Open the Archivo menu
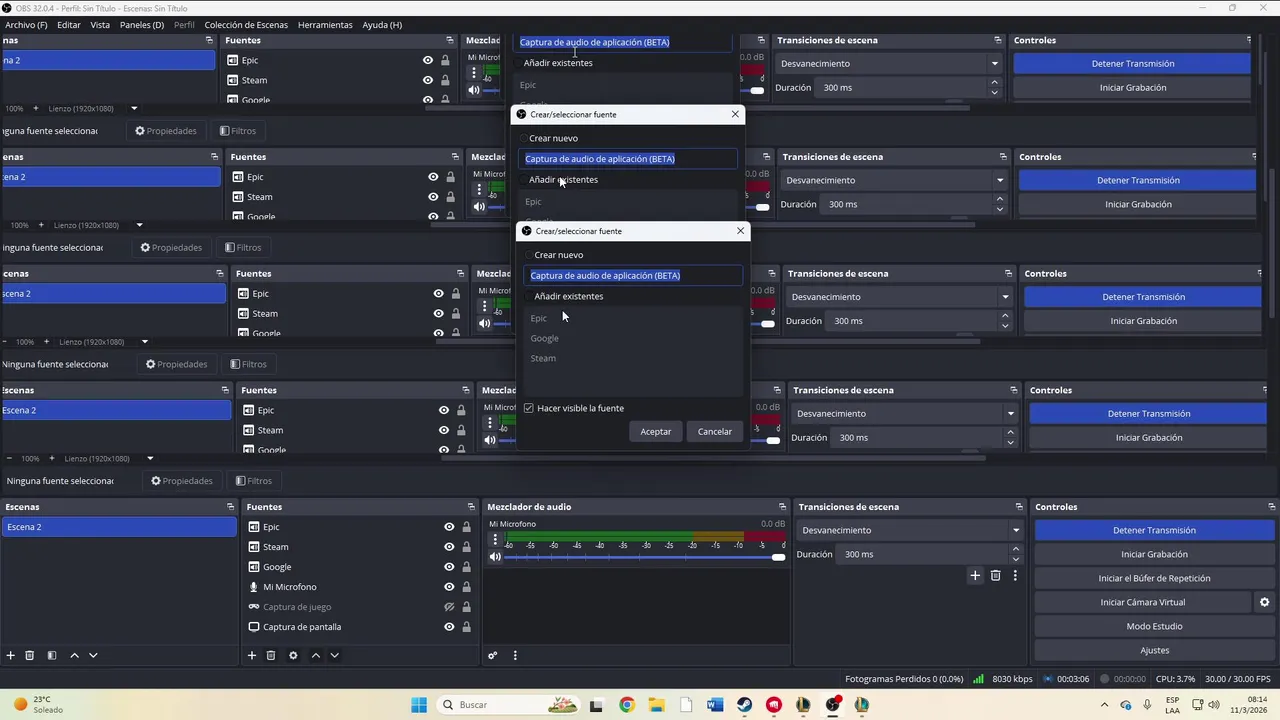This screenshot has width=1280, height=720. tap(26, 24)
